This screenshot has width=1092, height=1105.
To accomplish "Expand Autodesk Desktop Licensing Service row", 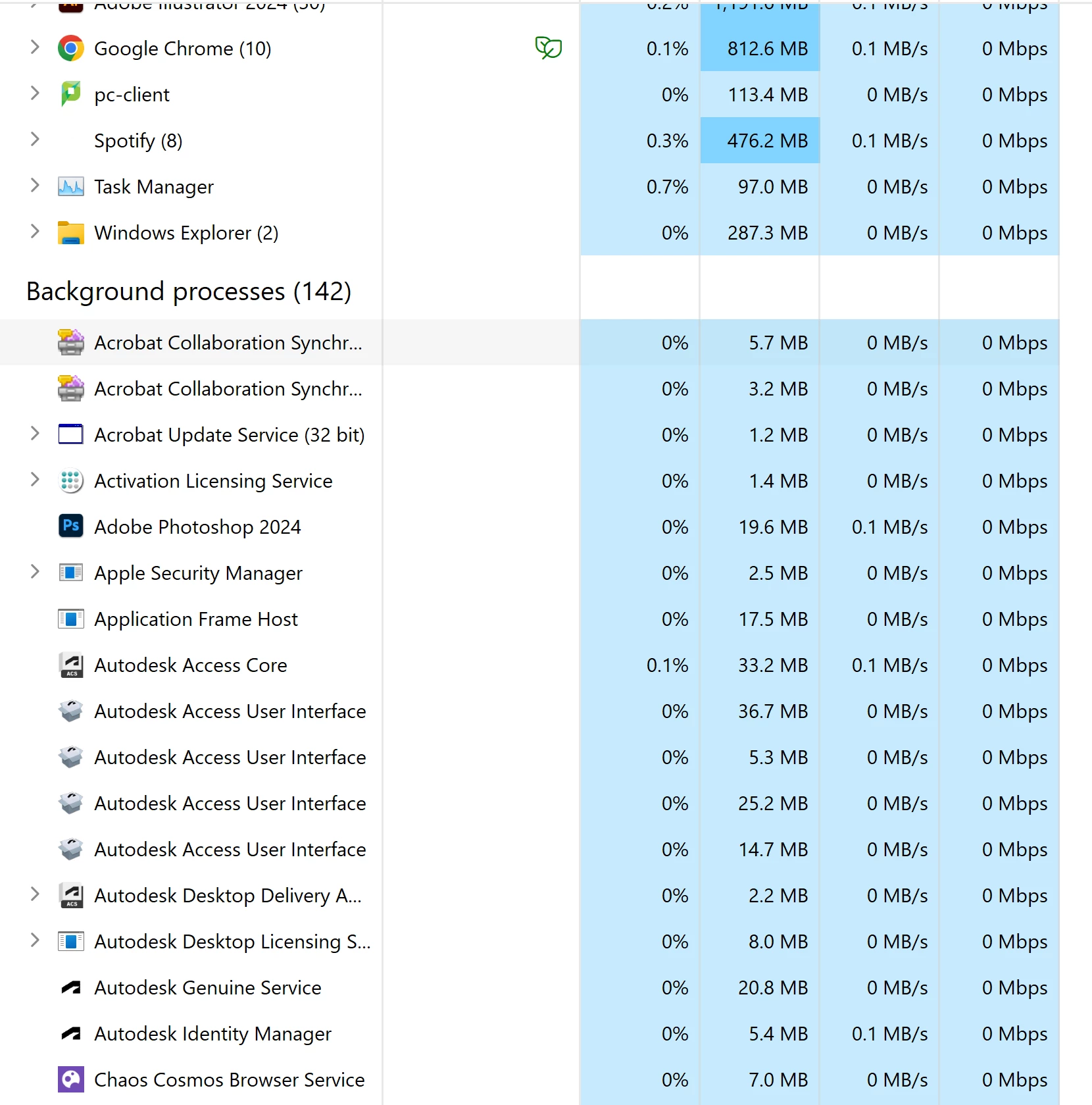I will [35, 940].
